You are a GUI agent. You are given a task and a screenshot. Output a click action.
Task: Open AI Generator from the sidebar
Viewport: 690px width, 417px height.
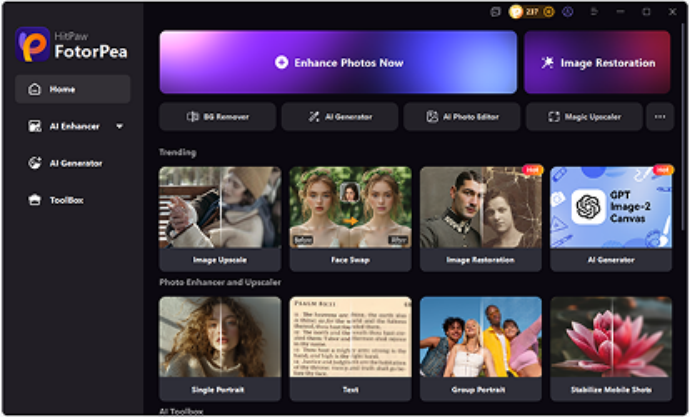[73, 163]
